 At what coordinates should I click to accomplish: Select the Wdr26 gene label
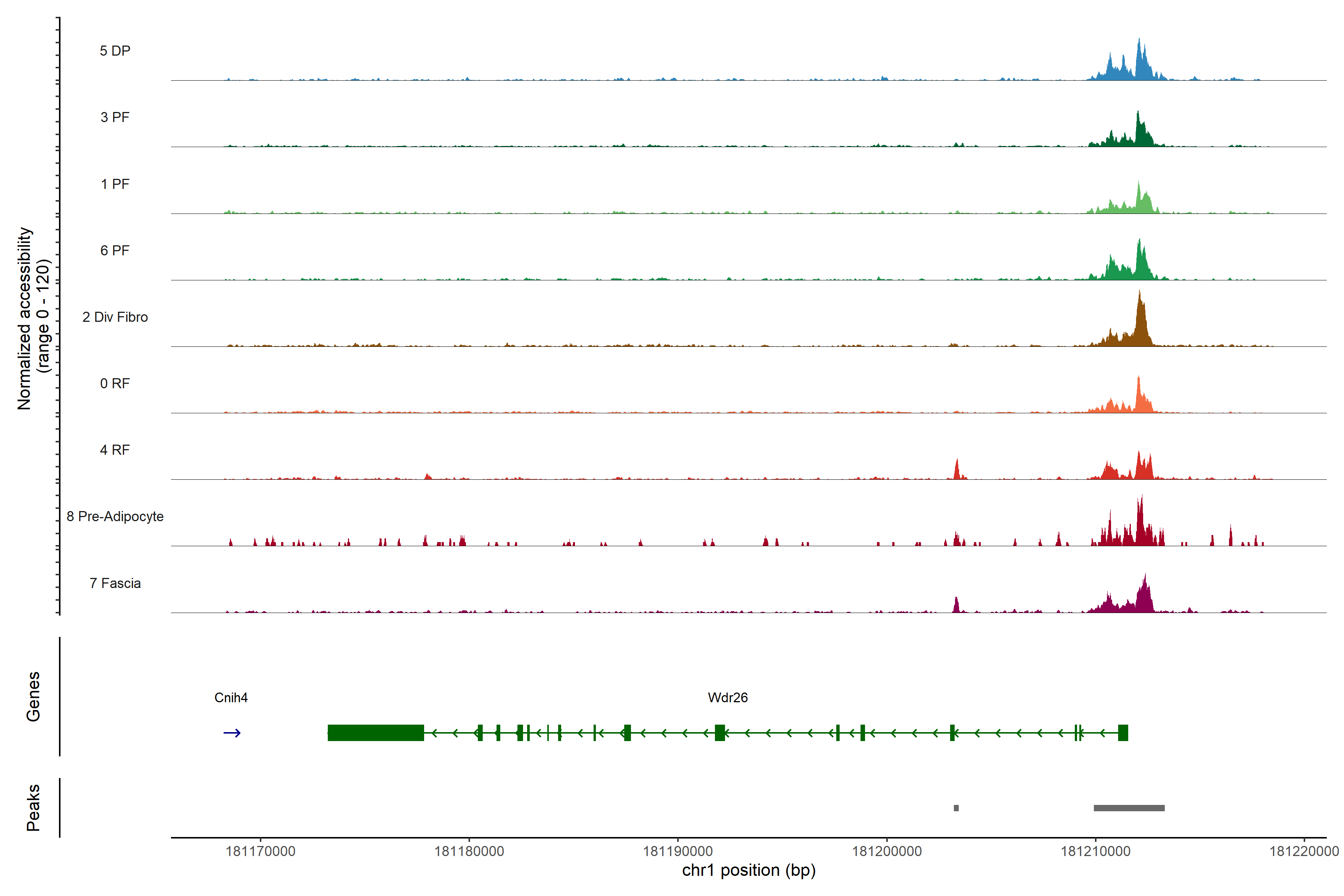pos(727,698)
